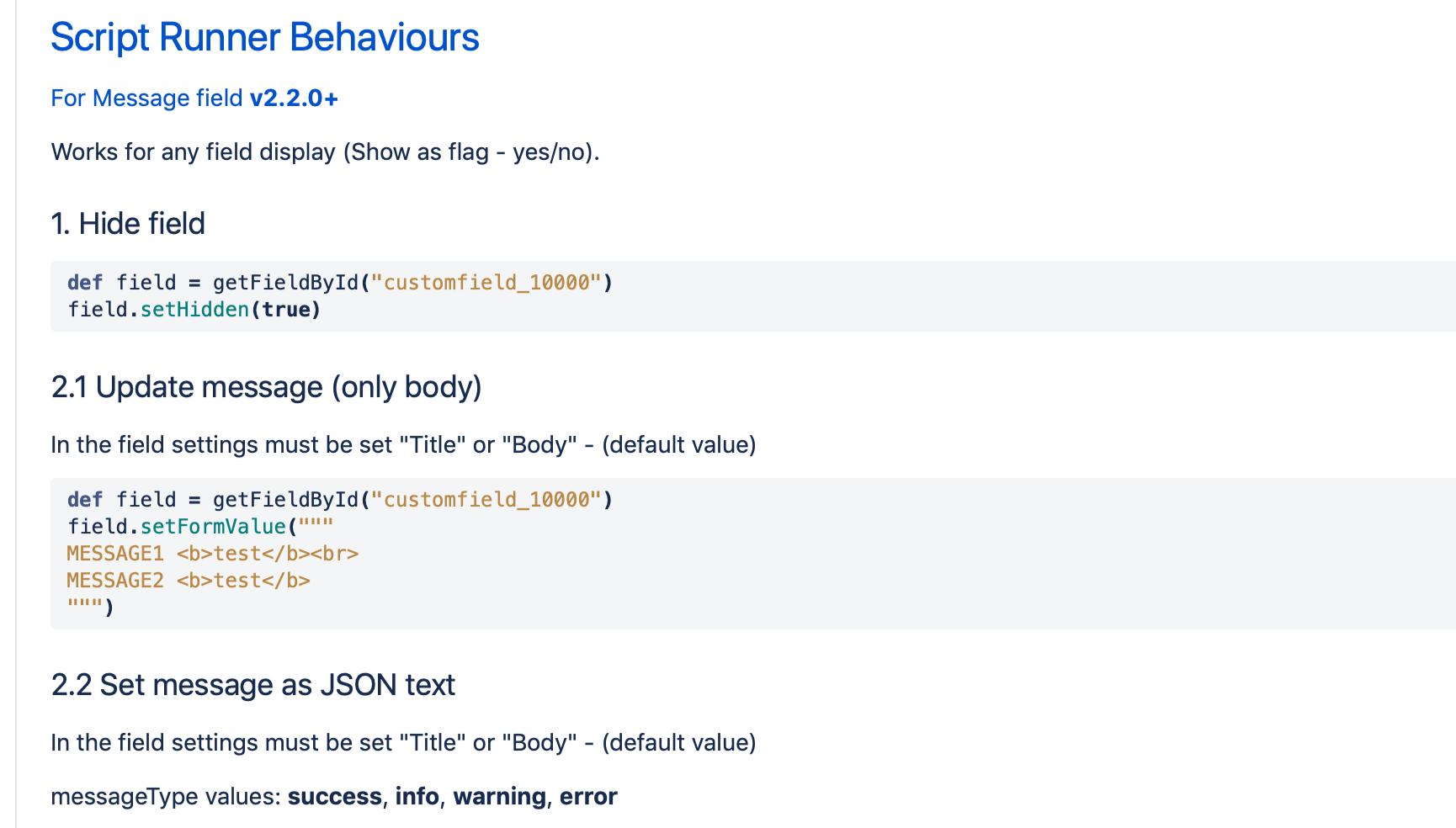Select the "2.2 Set message as JSON text" heading
The width and height of the screenshot is (1456, 828).
pyautogui.click(x=252, y=685)
